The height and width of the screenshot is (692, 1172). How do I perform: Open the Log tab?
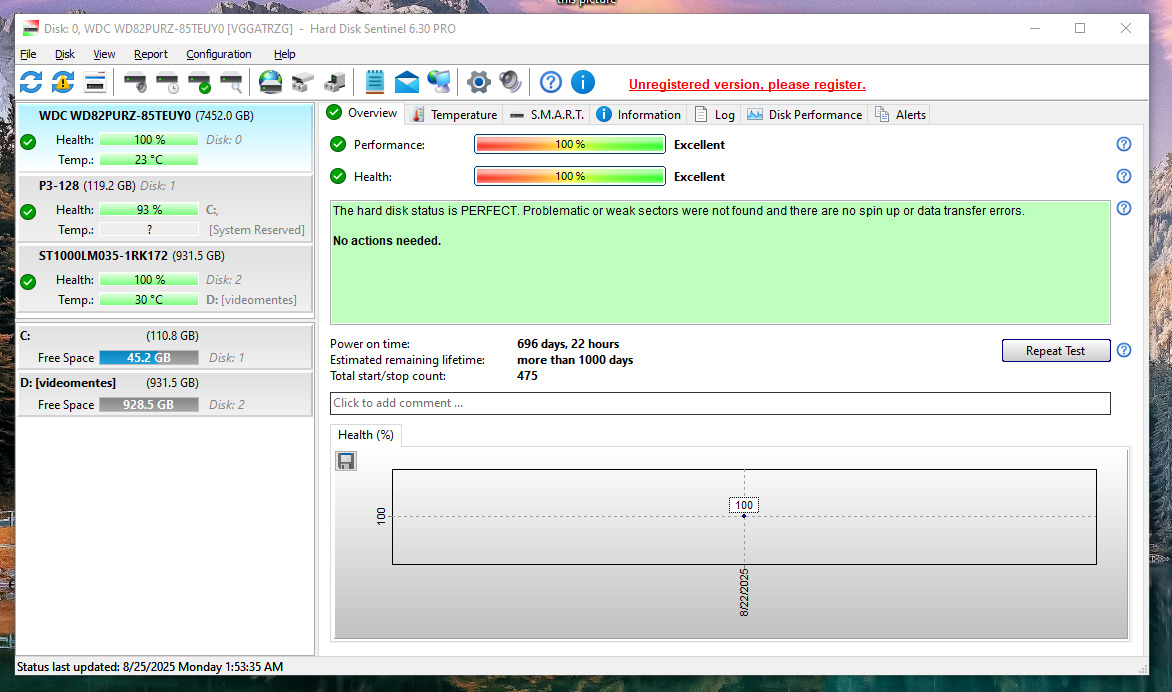pyautogui.click(x=715, y=114)
